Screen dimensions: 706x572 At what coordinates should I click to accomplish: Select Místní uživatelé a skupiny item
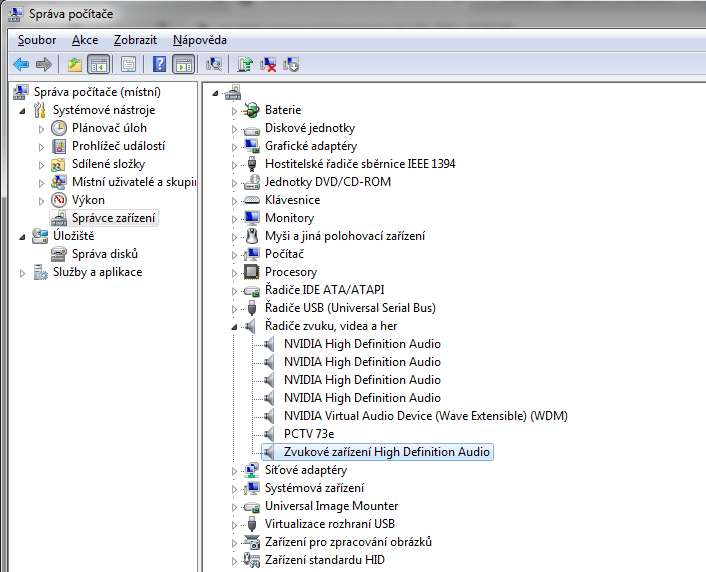click(134, 182)
